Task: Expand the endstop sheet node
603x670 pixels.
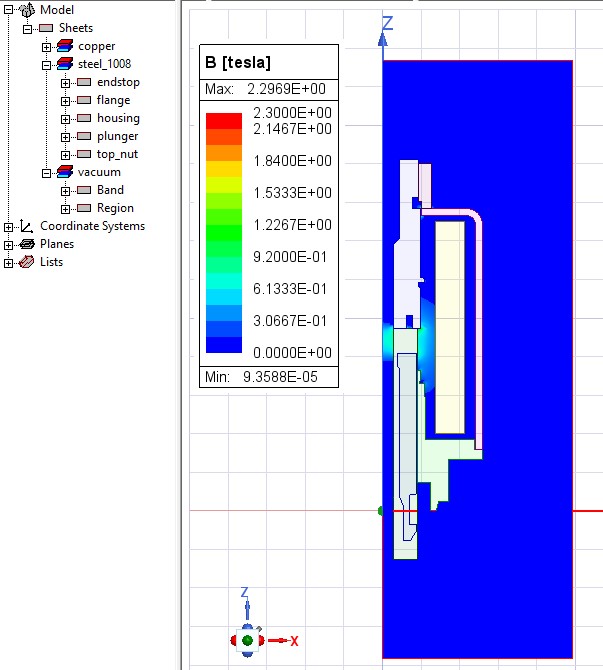Action: (65, 82)
